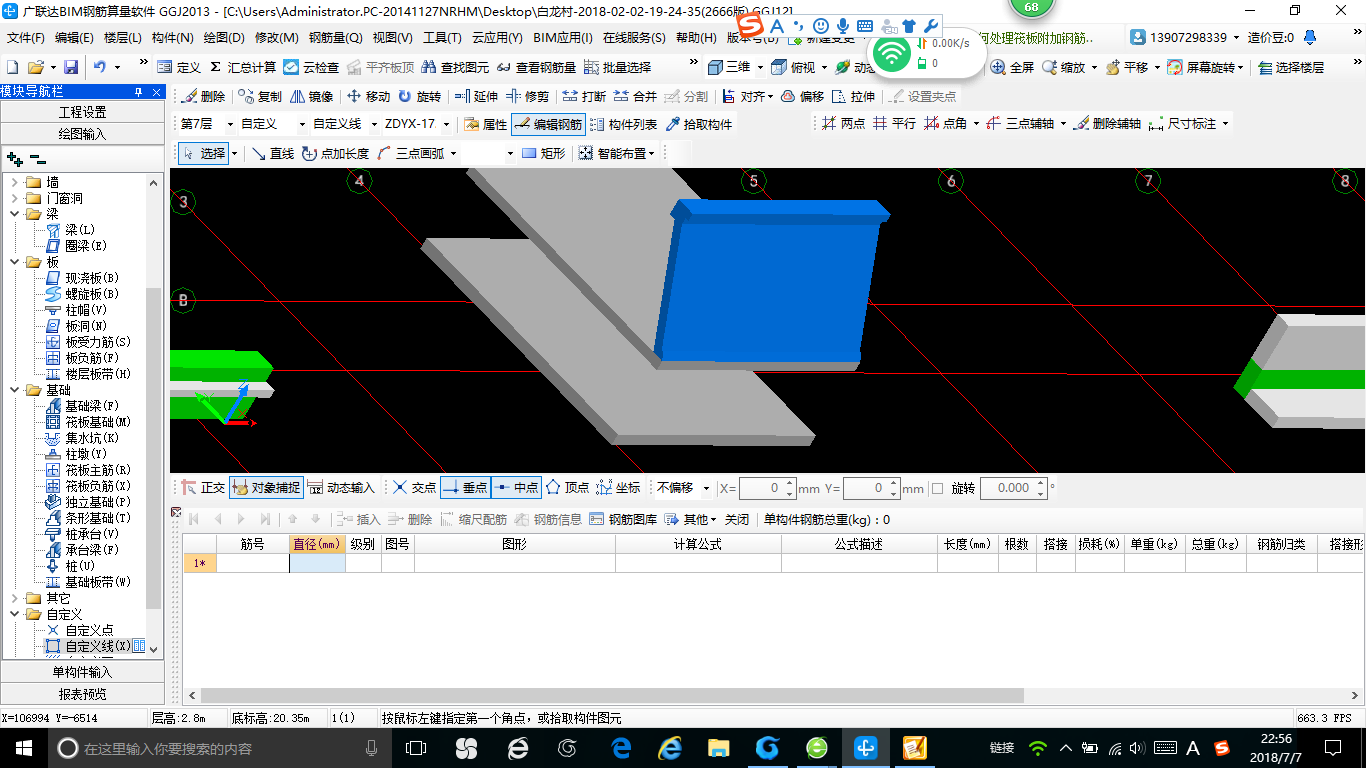The height and width of the screenshot is (768, 1366).
Task: Toggle 动态输入 dynamic input
Action: [341, 488]
